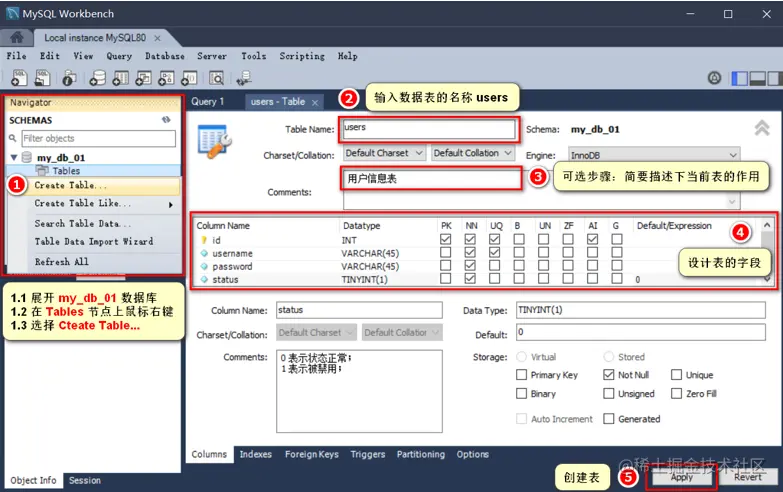Collapse the my_db_01 schema tree
783x492 pixels.
point(14,157)
